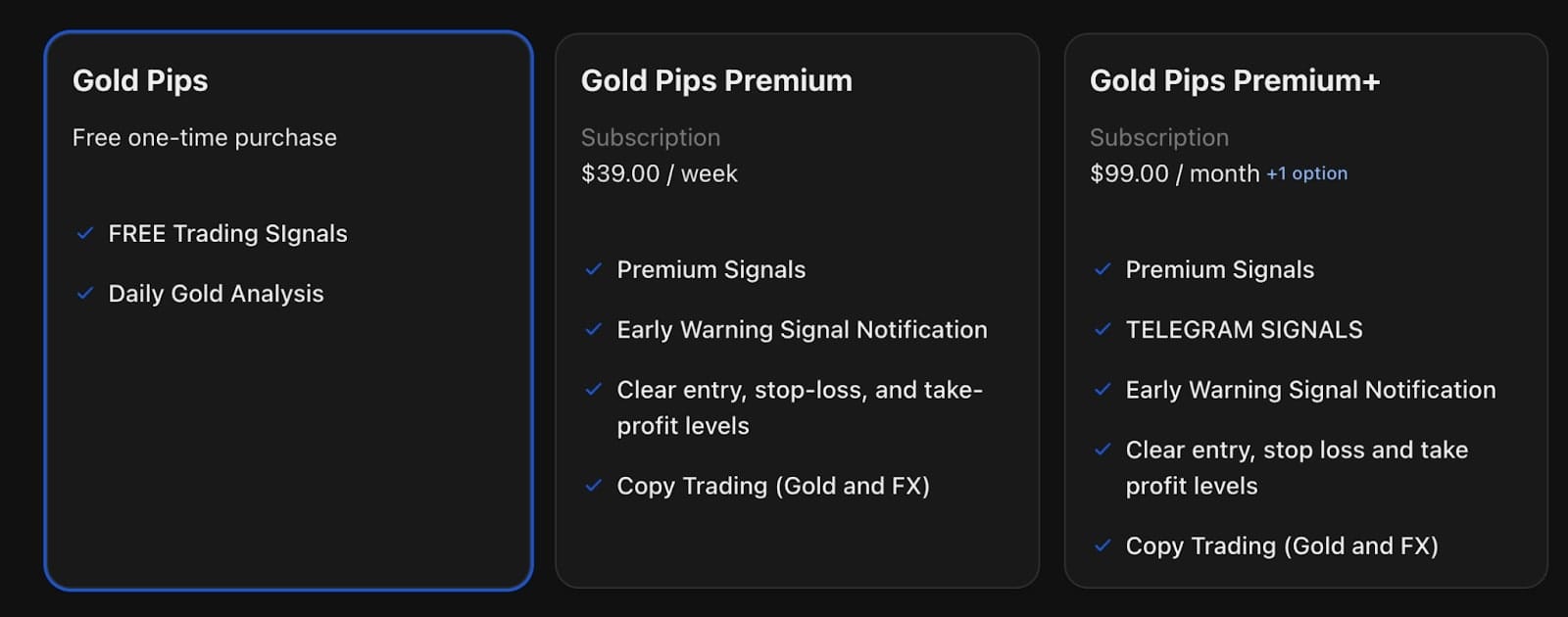Screen dimensions: 1568x617
Task: Click the TELEGRAM SIGNALS feature text
Action: (1244, 329)
